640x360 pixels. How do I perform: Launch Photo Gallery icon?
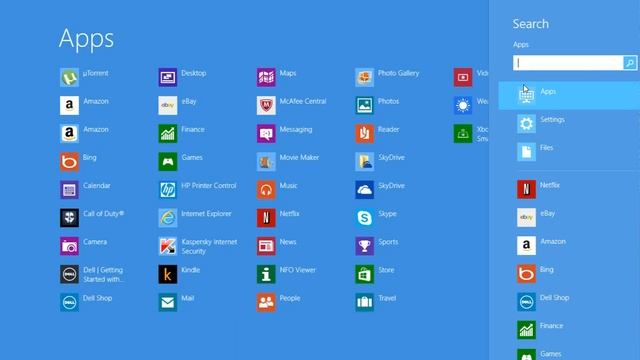tap(364, 77)
